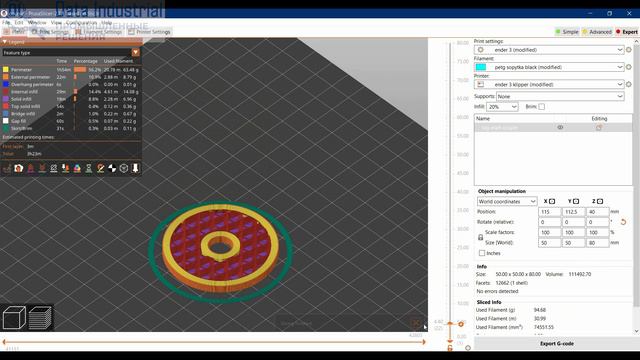Viewport: 640px width, 360px height.
Task: Open Filament preset gear icon
Action: pos(629,67)
